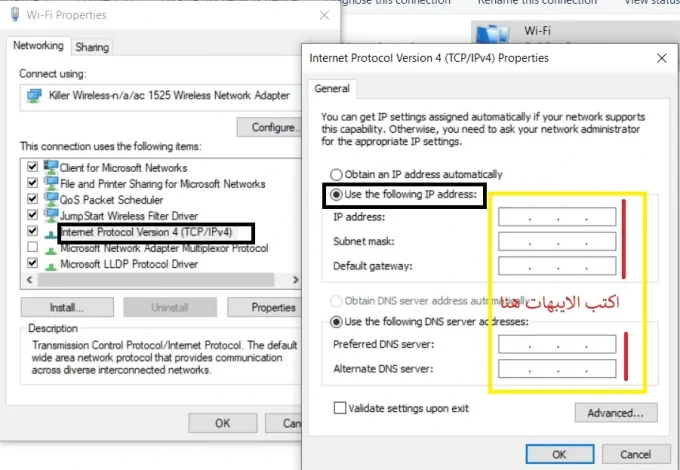680x470 pixels.
Task: Enable Validate settings upon exit
Action: pyautogui.click(x=341, y=408)
